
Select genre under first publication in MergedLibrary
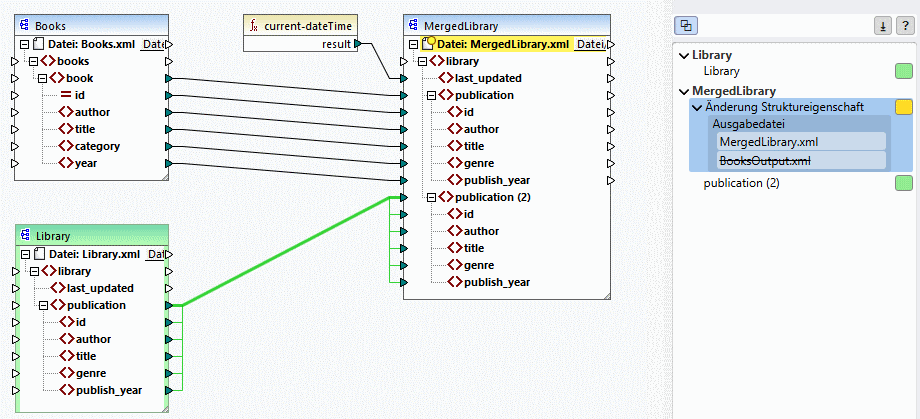click(479, 163)
